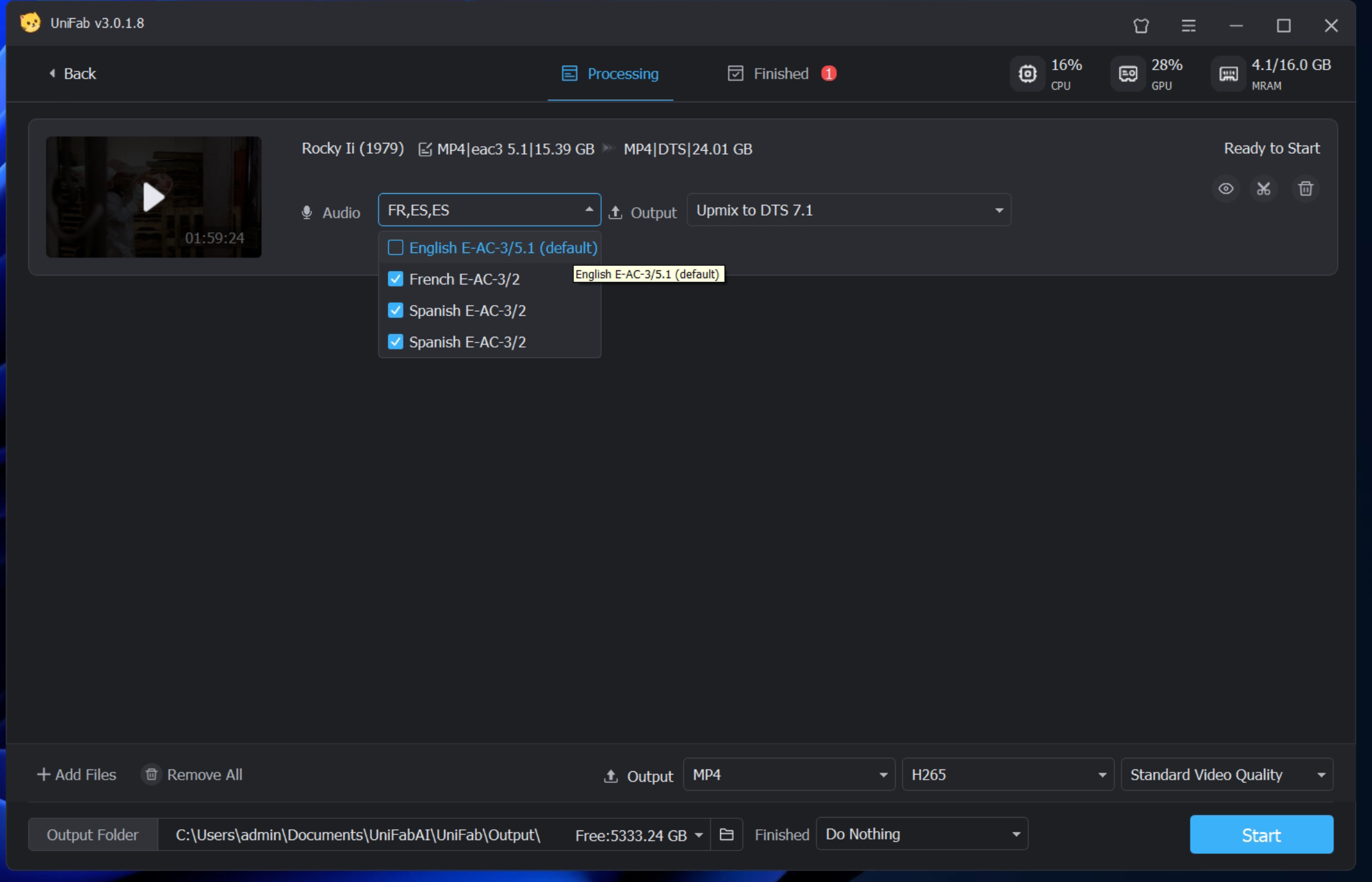Browse output folder with folder icon
This screenshot has width=1372, height=882.
pyautogui.click(x=727, y=834)
